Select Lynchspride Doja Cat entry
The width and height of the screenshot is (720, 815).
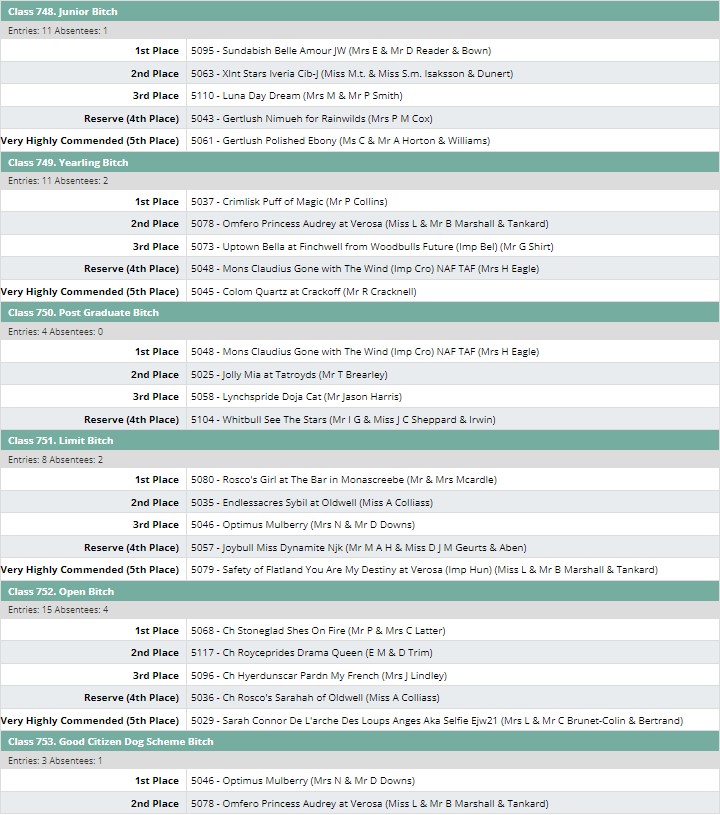tap(296, 397)
